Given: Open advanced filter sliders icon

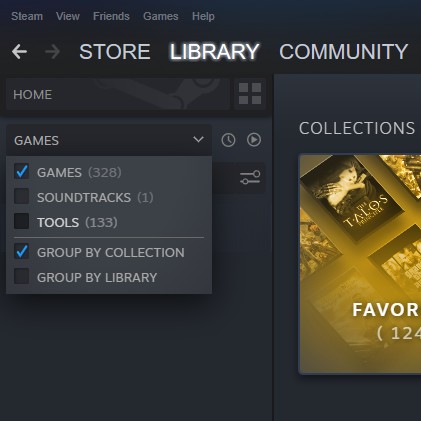Looking at the screenshot, I should [x=250, y=177].
